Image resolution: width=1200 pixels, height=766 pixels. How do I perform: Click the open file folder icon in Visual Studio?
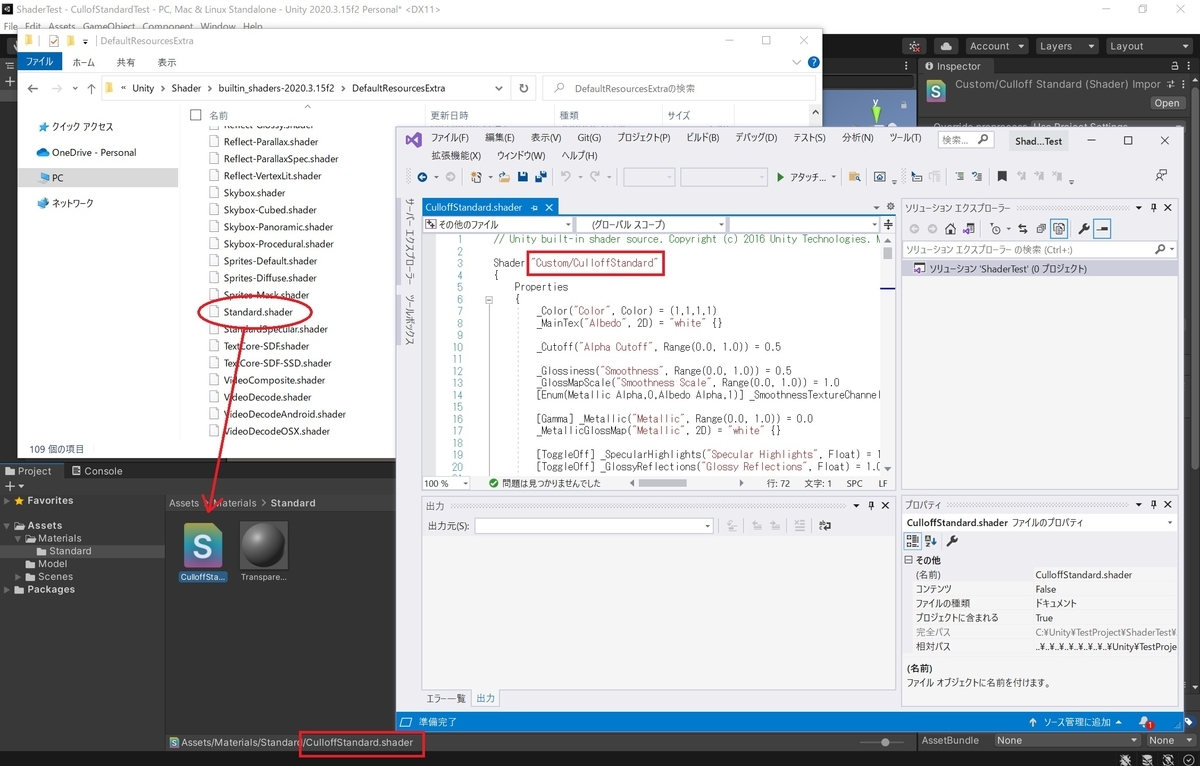(x=504, y=177)
